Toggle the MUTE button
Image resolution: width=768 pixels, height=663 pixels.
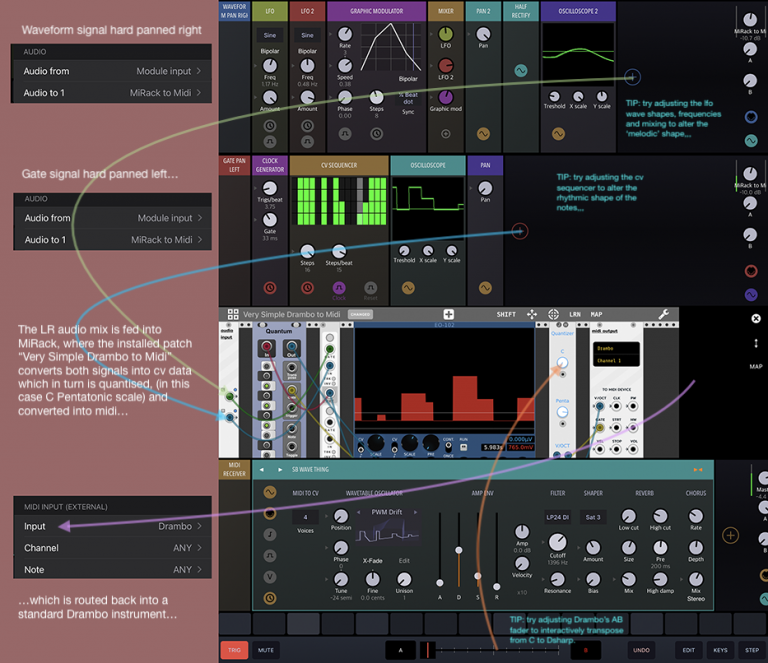click(266, 650)
